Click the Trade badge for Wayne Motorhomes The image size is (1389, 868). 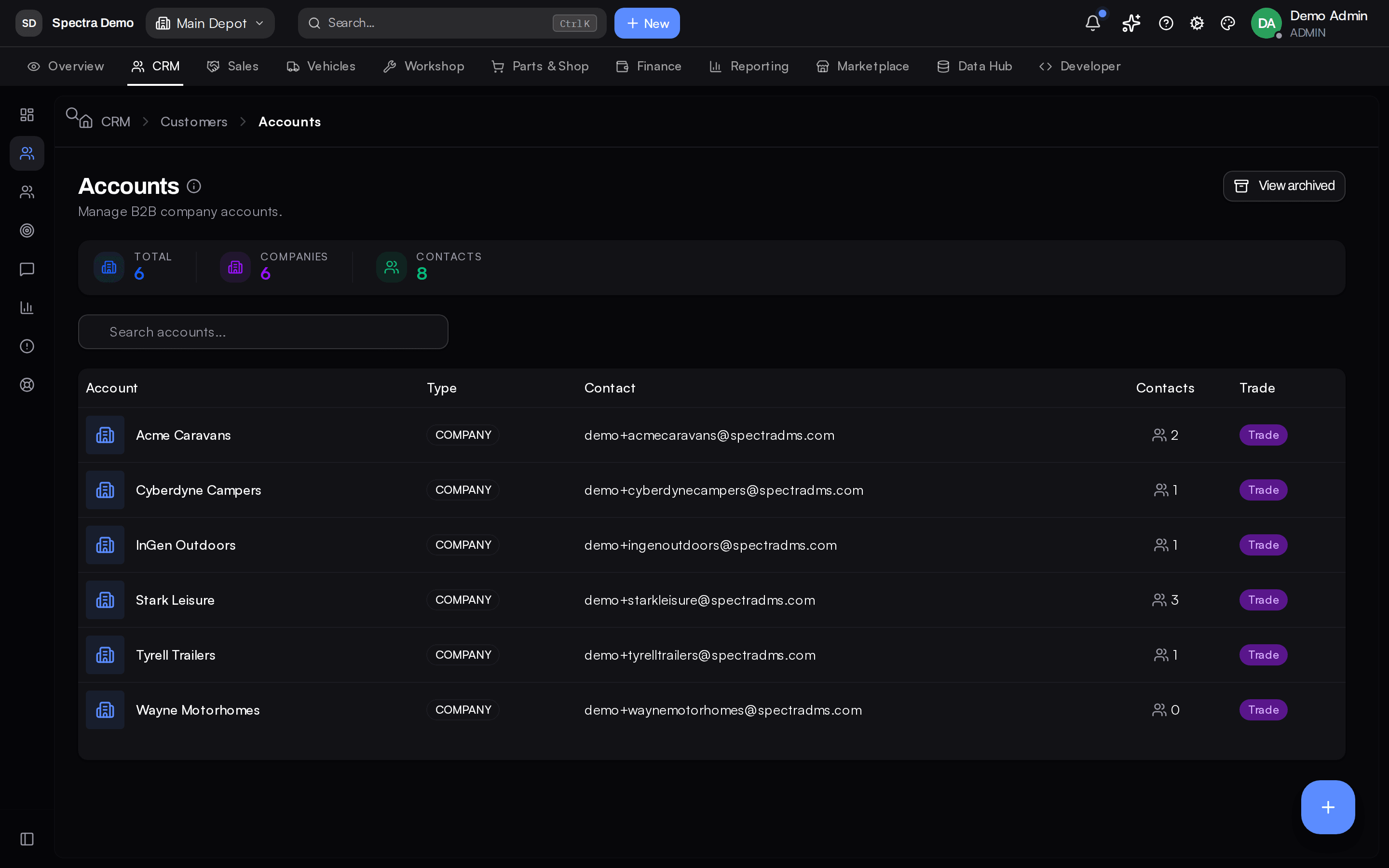click(x=1263, y=710)
